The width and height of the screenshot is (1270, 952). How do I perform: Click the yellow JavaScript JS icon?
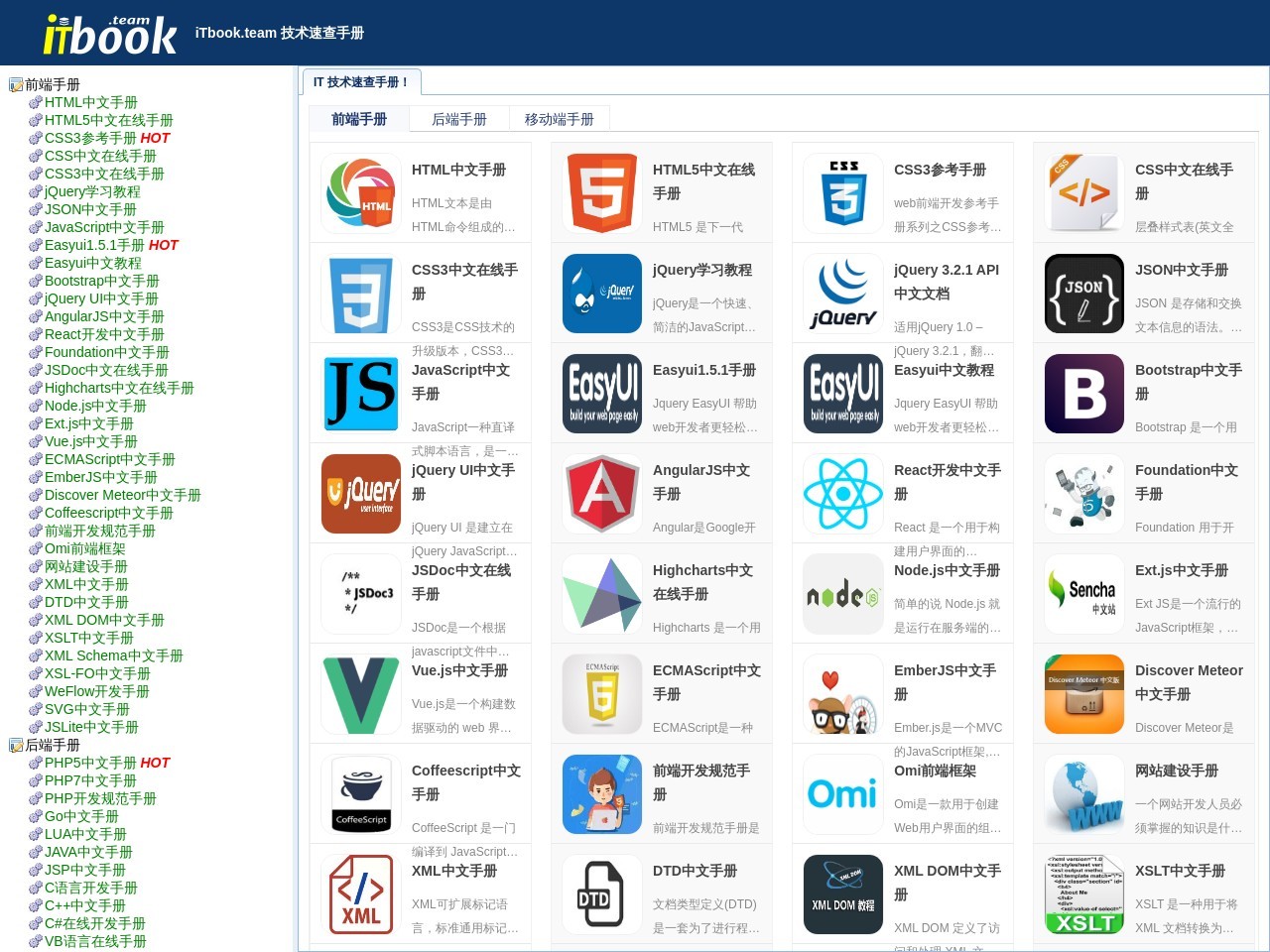pos(360,394)
